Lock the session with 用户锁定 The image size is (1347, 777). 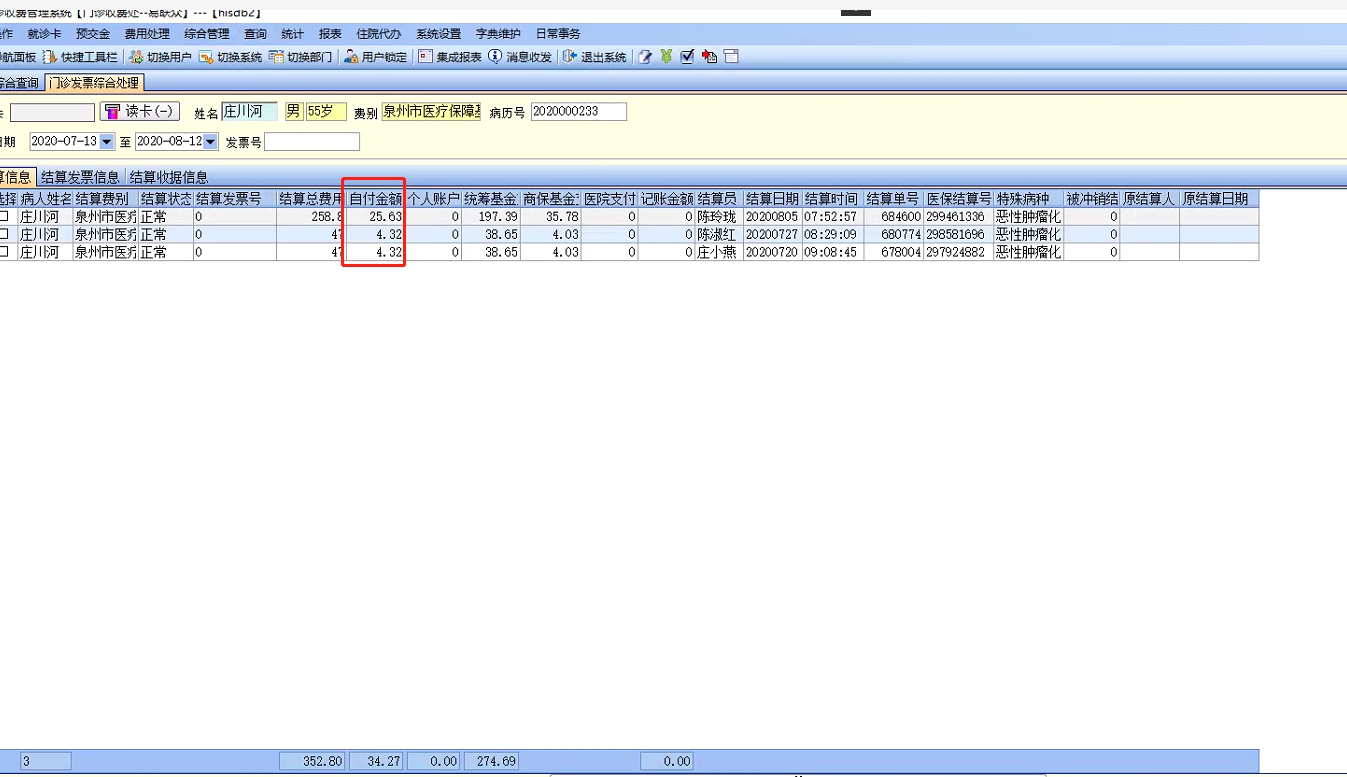375,57
